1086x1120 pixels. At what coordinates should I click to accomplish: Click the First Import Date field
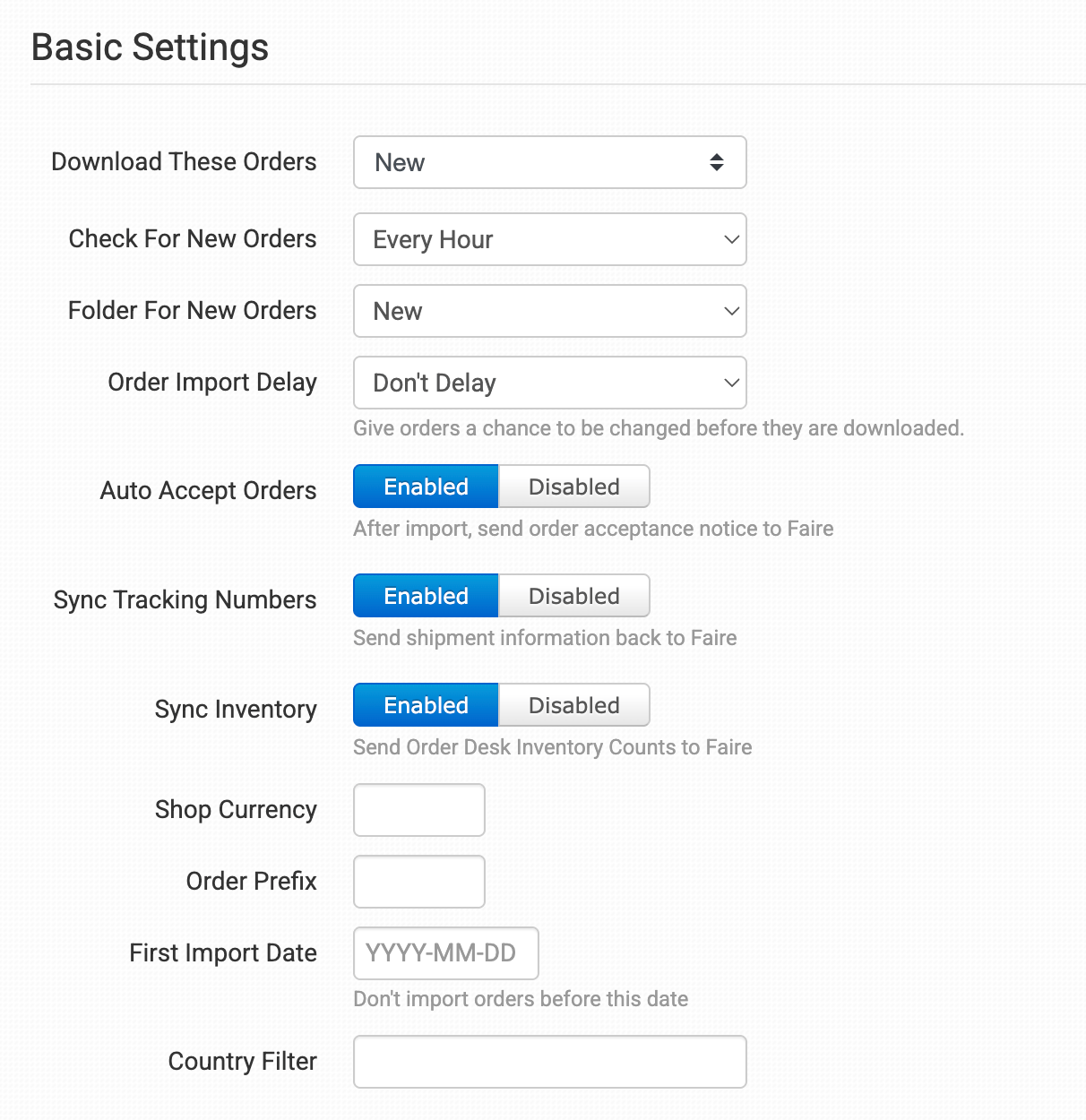(x=446, y=953)
